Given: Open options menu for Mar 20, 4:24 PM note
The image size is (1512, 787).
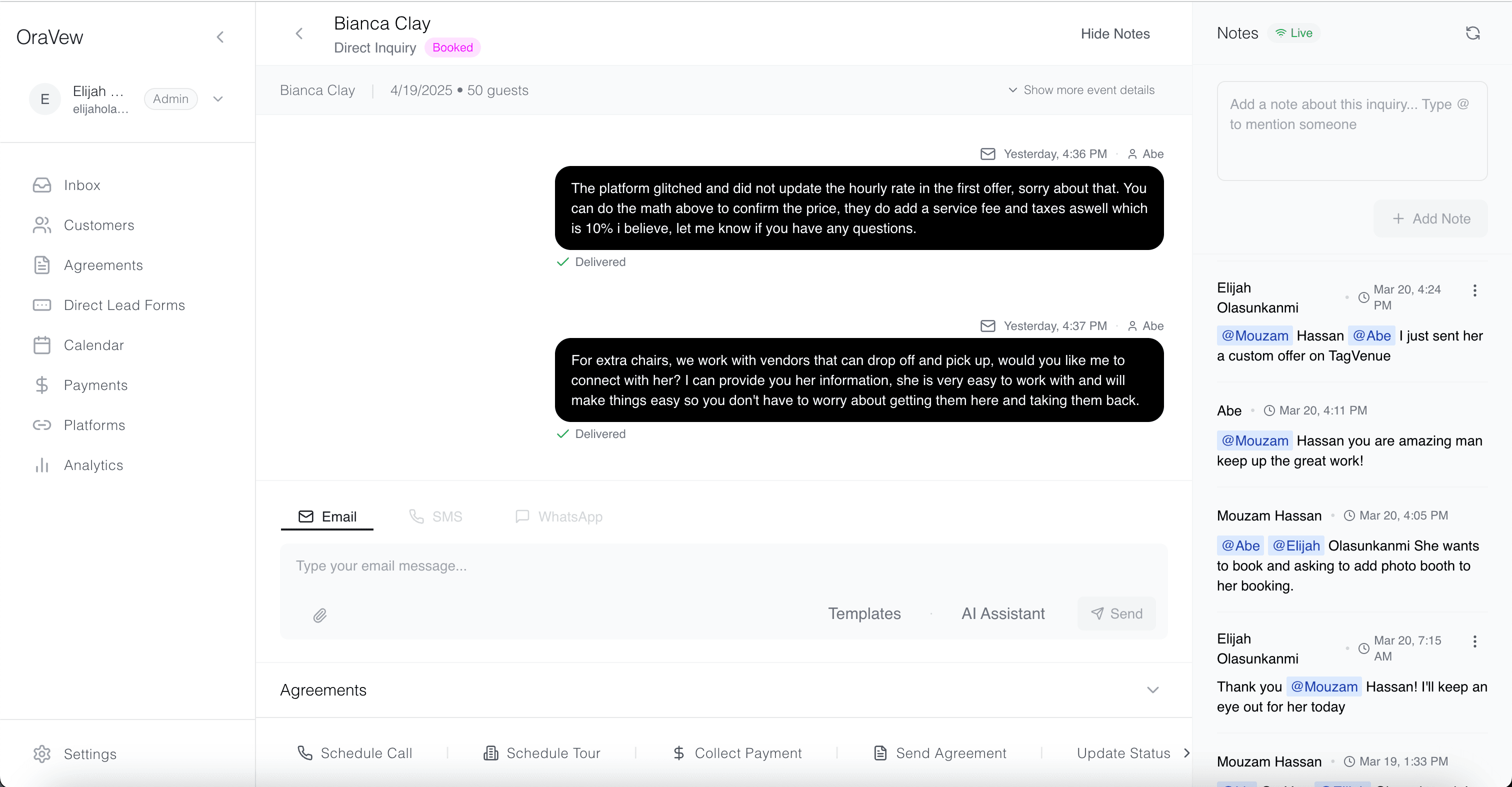Looking at the screenshot, I should [1474, 290].
